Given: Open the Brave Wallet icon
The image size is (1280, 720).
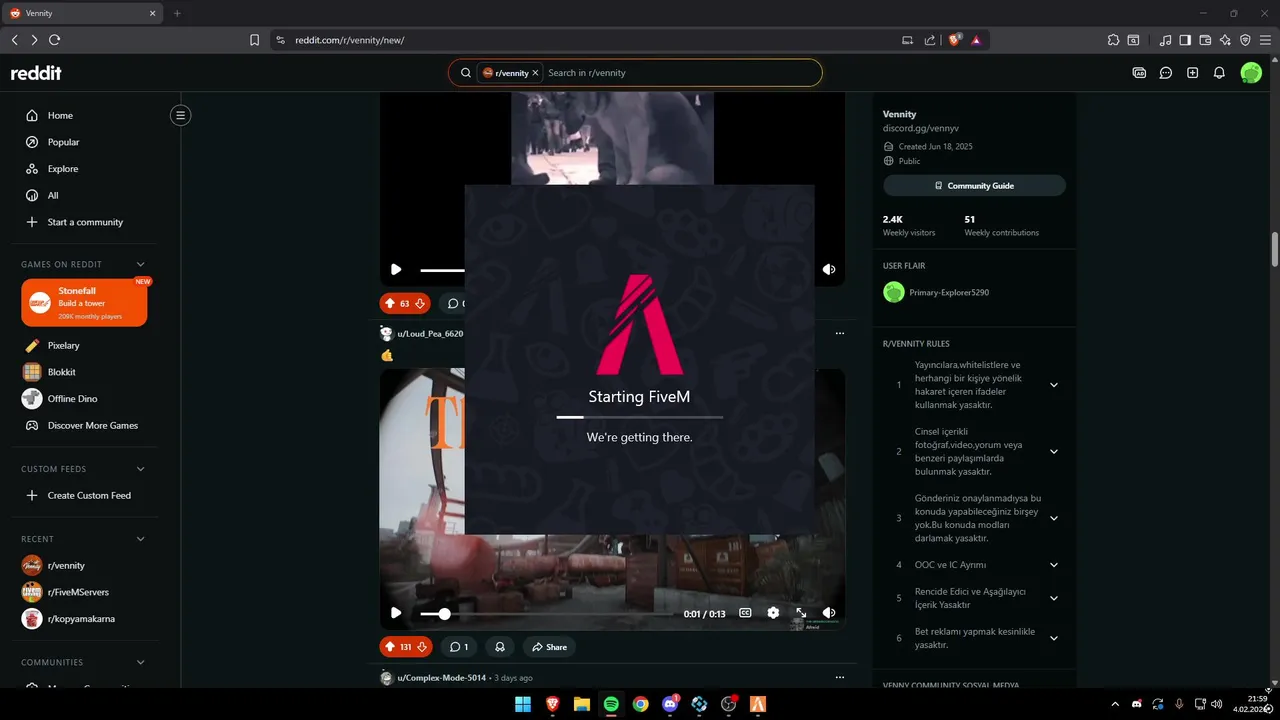Looking at the screenshot, I should 1205,40.
